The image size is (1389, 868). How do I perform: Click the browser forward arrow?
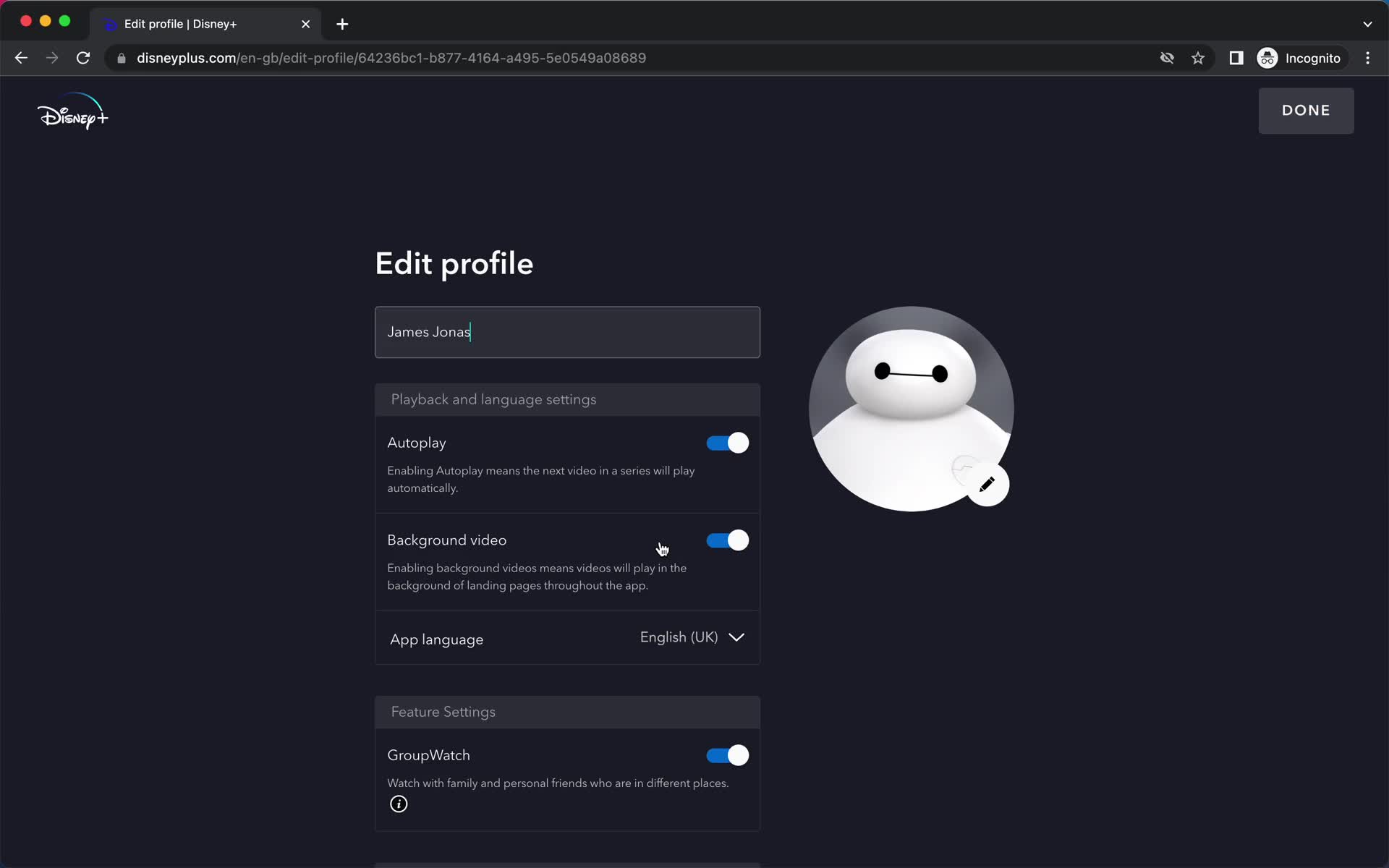click(x=52, y=58)
